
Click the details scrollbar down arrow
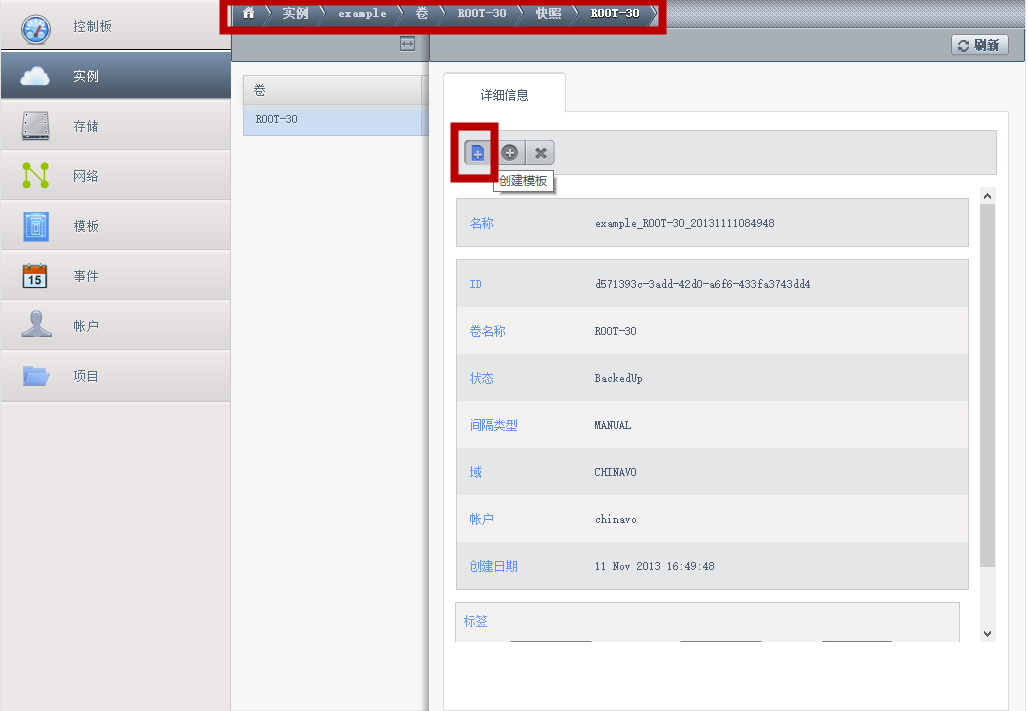(x=987, y=634)
